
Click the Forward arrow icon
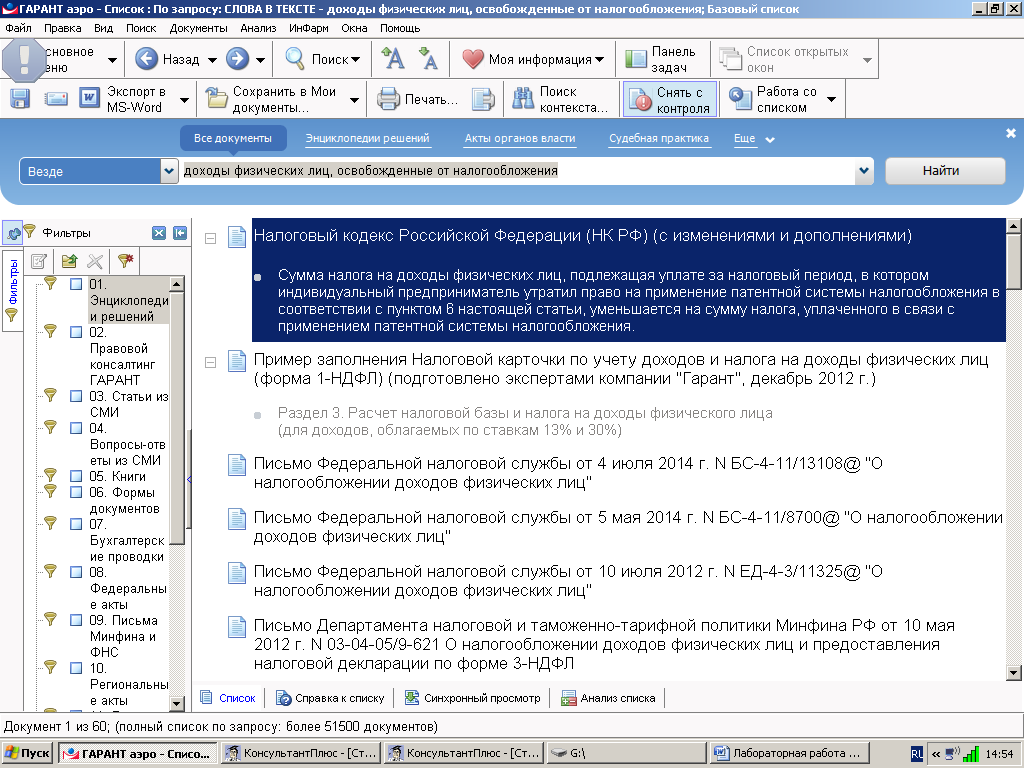click(x=237, y=59)
